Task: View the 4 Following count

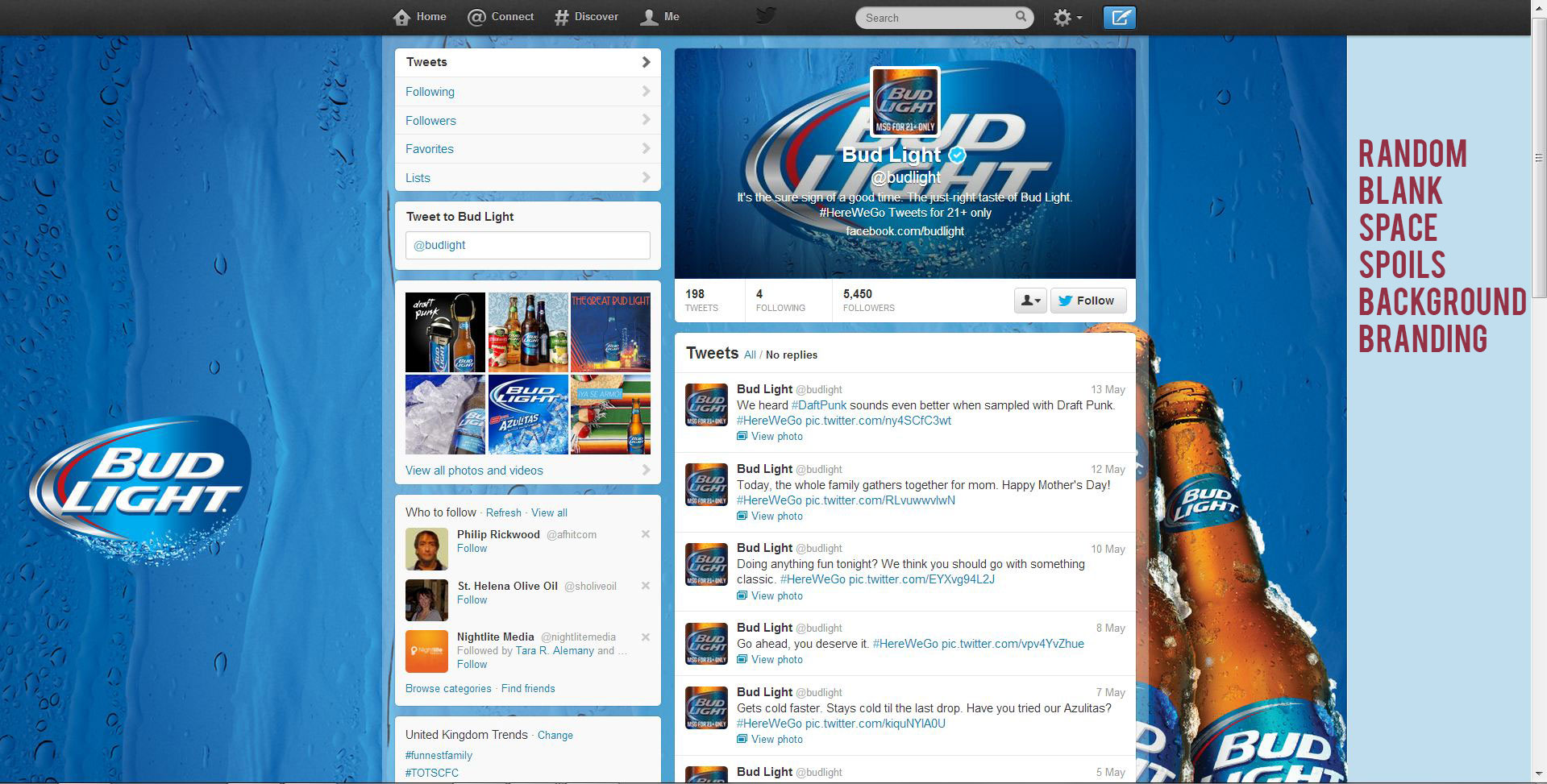Action: click(780, 300)
